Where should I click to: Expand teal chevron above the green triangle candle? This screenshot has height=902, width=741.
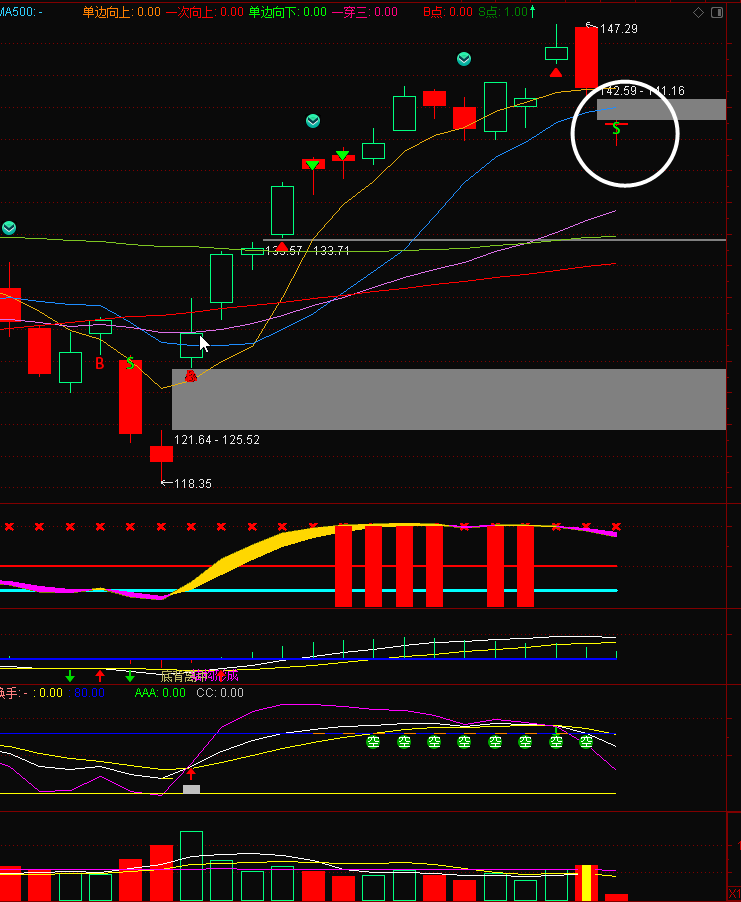313,121
